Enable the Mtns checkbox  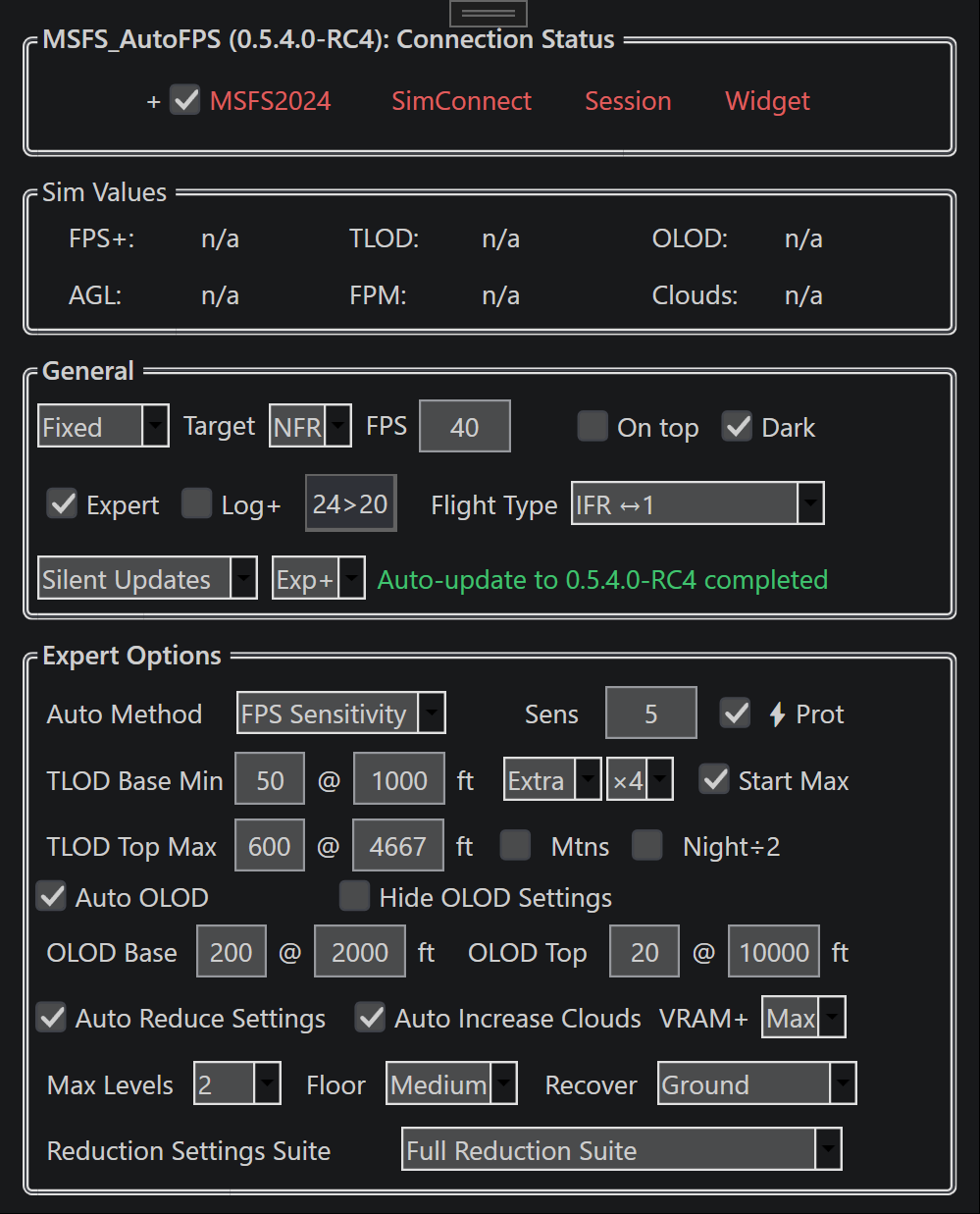(x=515, y=845)
